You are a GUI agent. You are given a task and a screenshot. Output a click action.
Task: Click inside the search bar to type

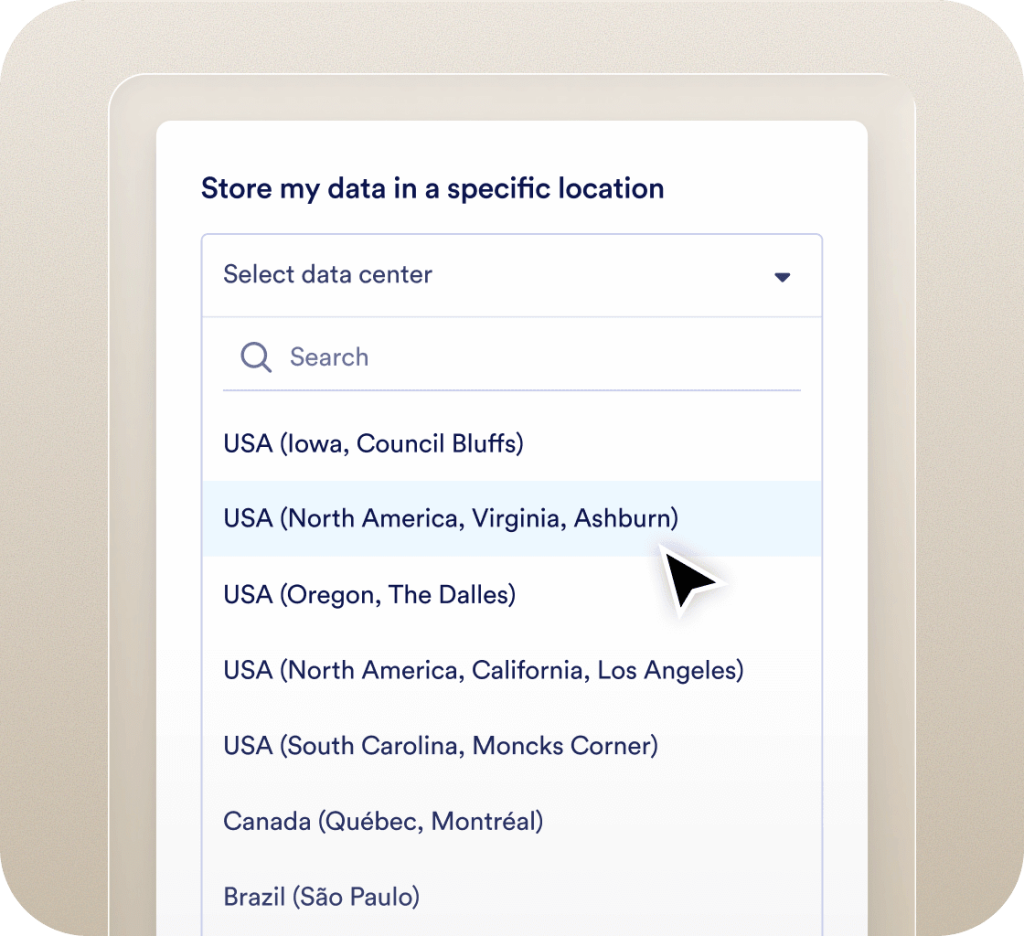click(x=450, y=357)
